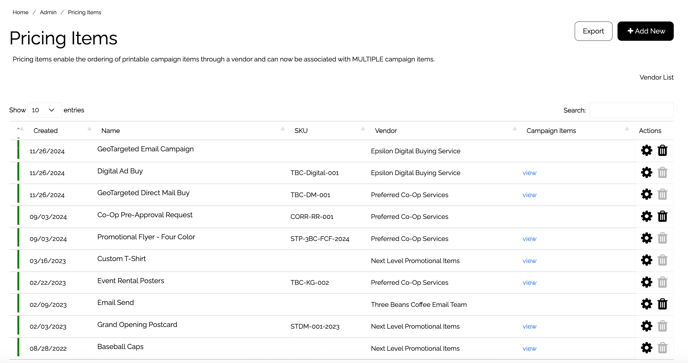Image resolution: width=688 pixels, height=363 pixels.
Task: Go to Admin breadcrumb
Action: pos(48,12)
